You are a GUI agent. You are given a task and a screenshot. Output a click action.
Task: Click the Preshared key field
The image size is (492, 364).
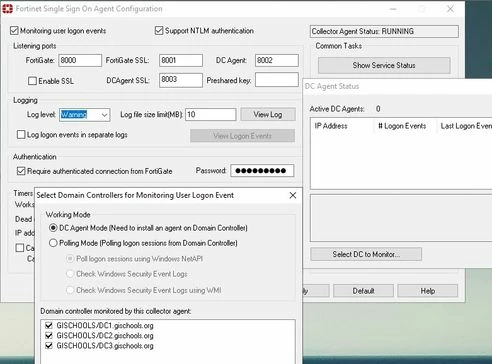[x=277, y=80]
